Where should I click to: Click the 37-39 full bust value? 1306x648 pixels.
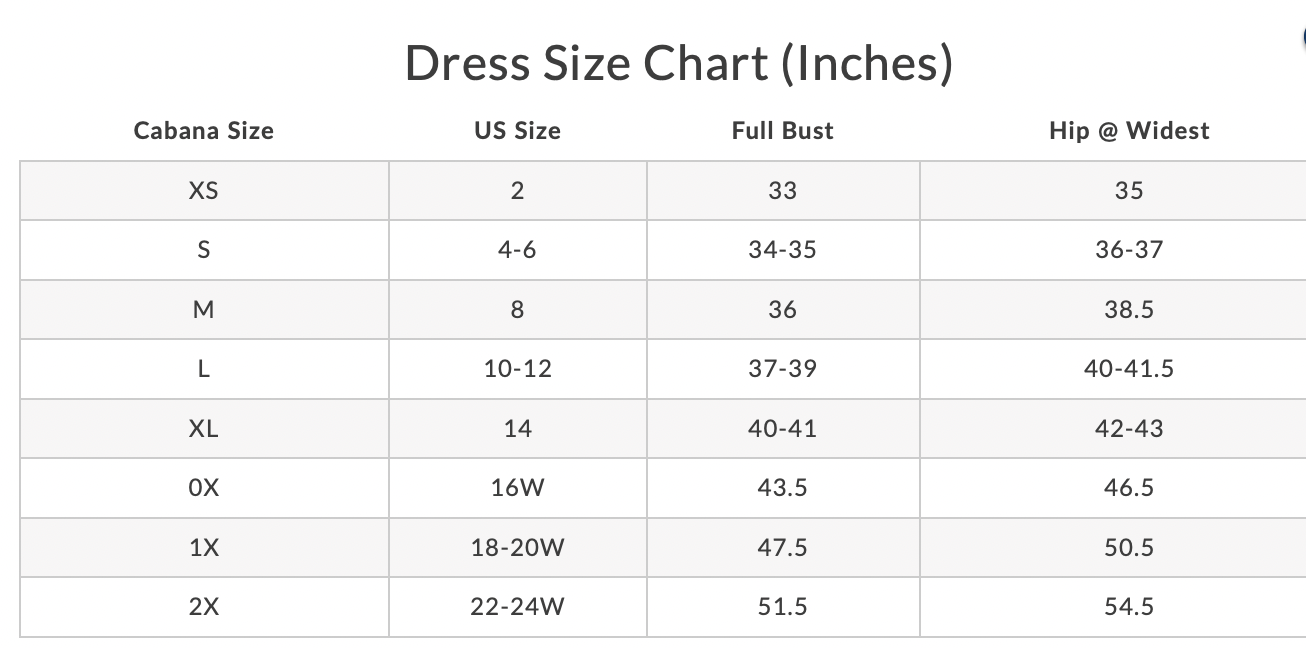(782, 369)
